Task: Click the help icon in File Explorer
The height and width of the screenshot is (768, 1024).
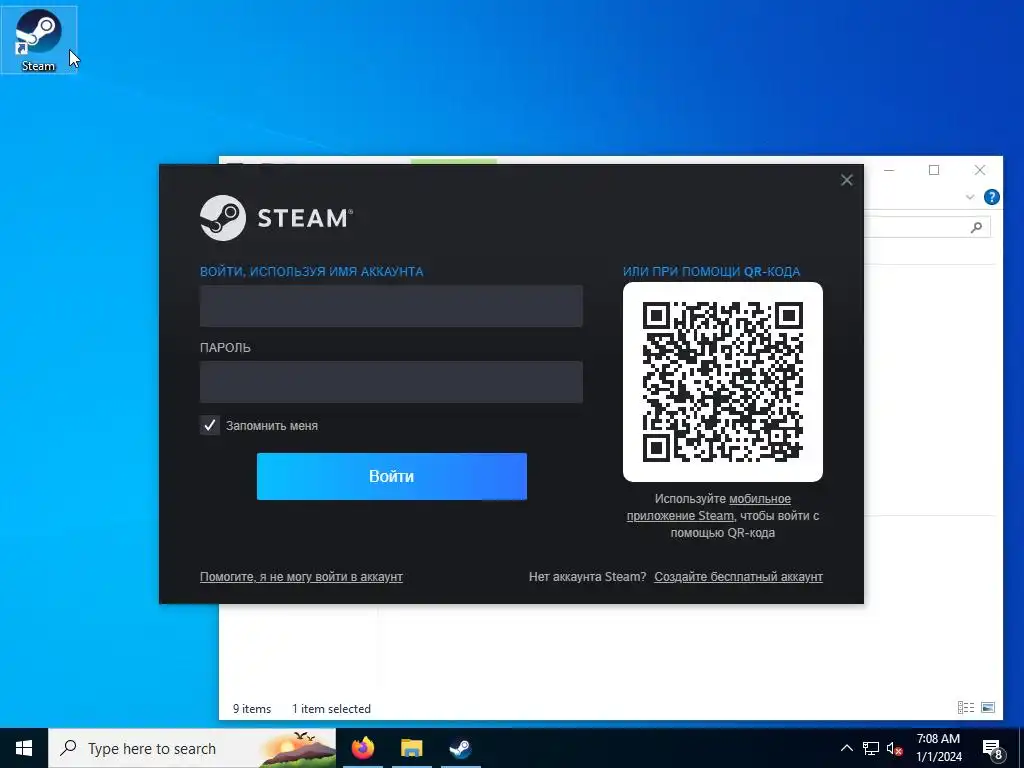Action: 991,197
